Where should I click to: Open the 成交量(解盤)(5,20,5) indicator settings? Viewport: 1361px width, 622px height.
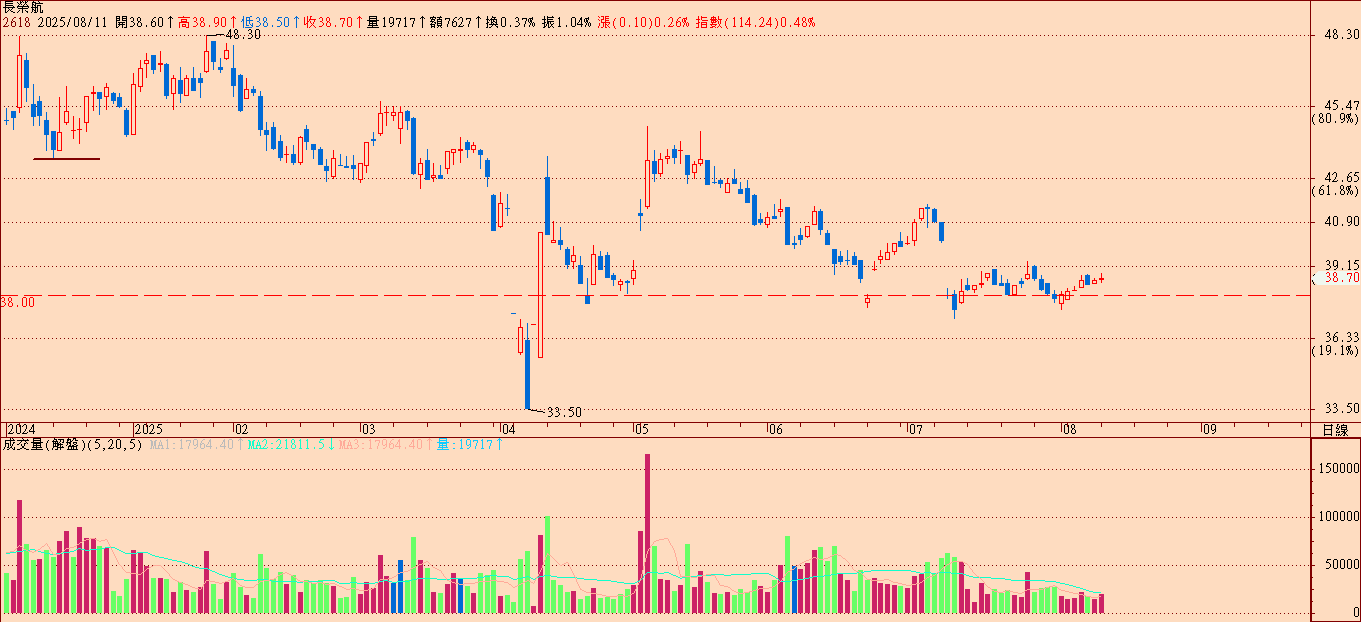coord(72,444)
